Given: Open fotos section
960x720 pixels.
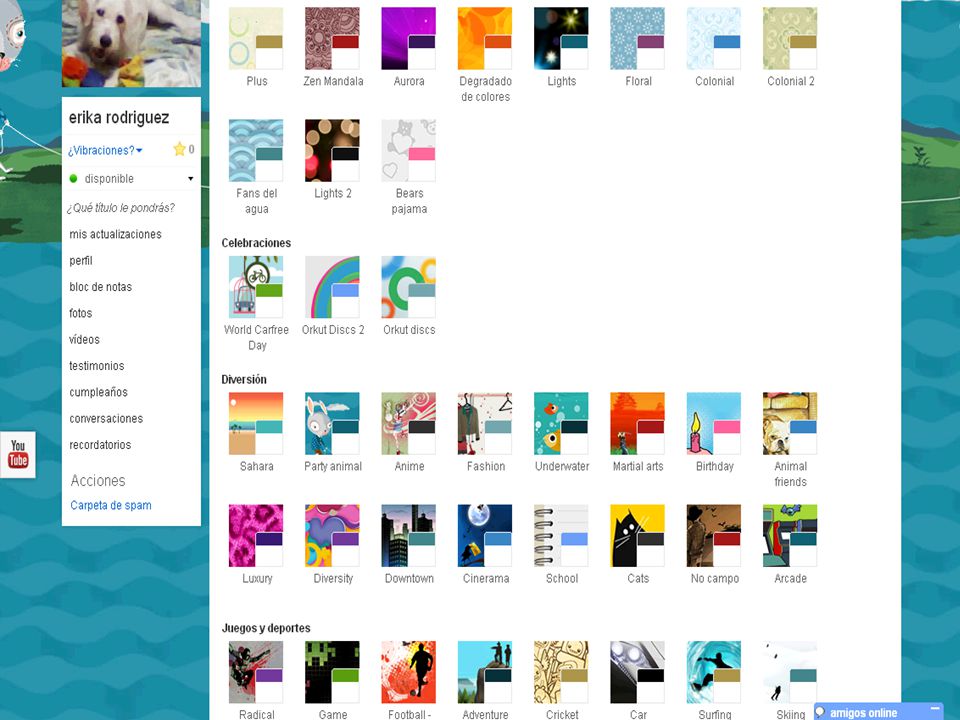Looking at the screenshot, I should (81, 313).
